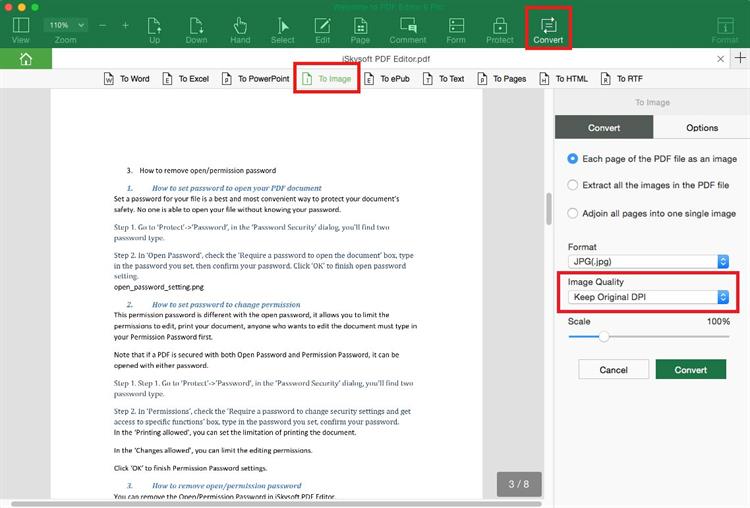The image size is (750, 508).
Task: Go to the Home screen
Action: click(x=26, y=59)
